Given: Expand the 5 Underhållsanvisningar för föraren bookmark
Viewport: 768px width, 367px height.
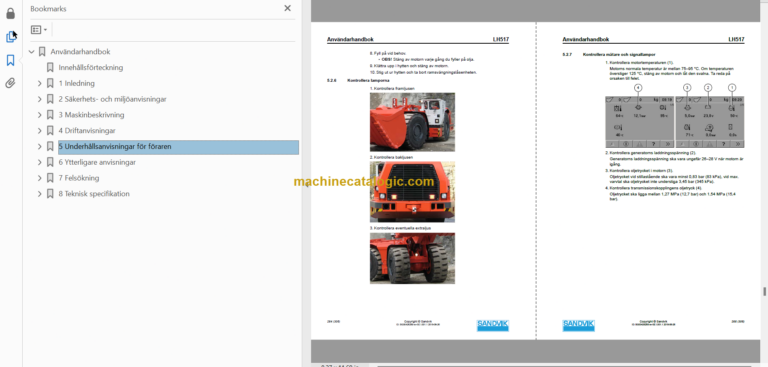Looking at the screenshot, I should point(40,147).
